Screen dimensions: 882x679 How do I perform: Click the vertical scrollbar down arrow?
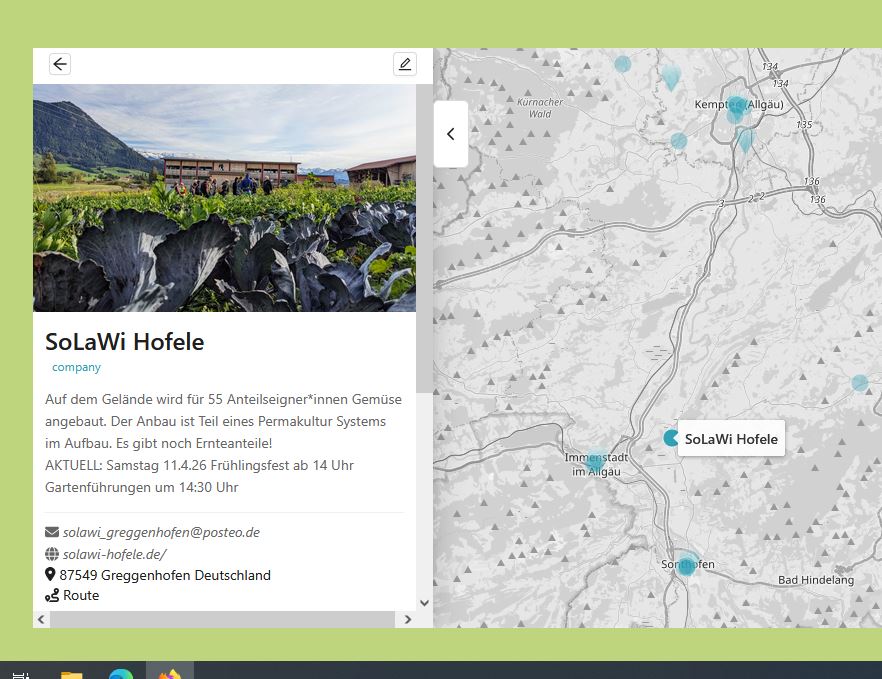424,602
